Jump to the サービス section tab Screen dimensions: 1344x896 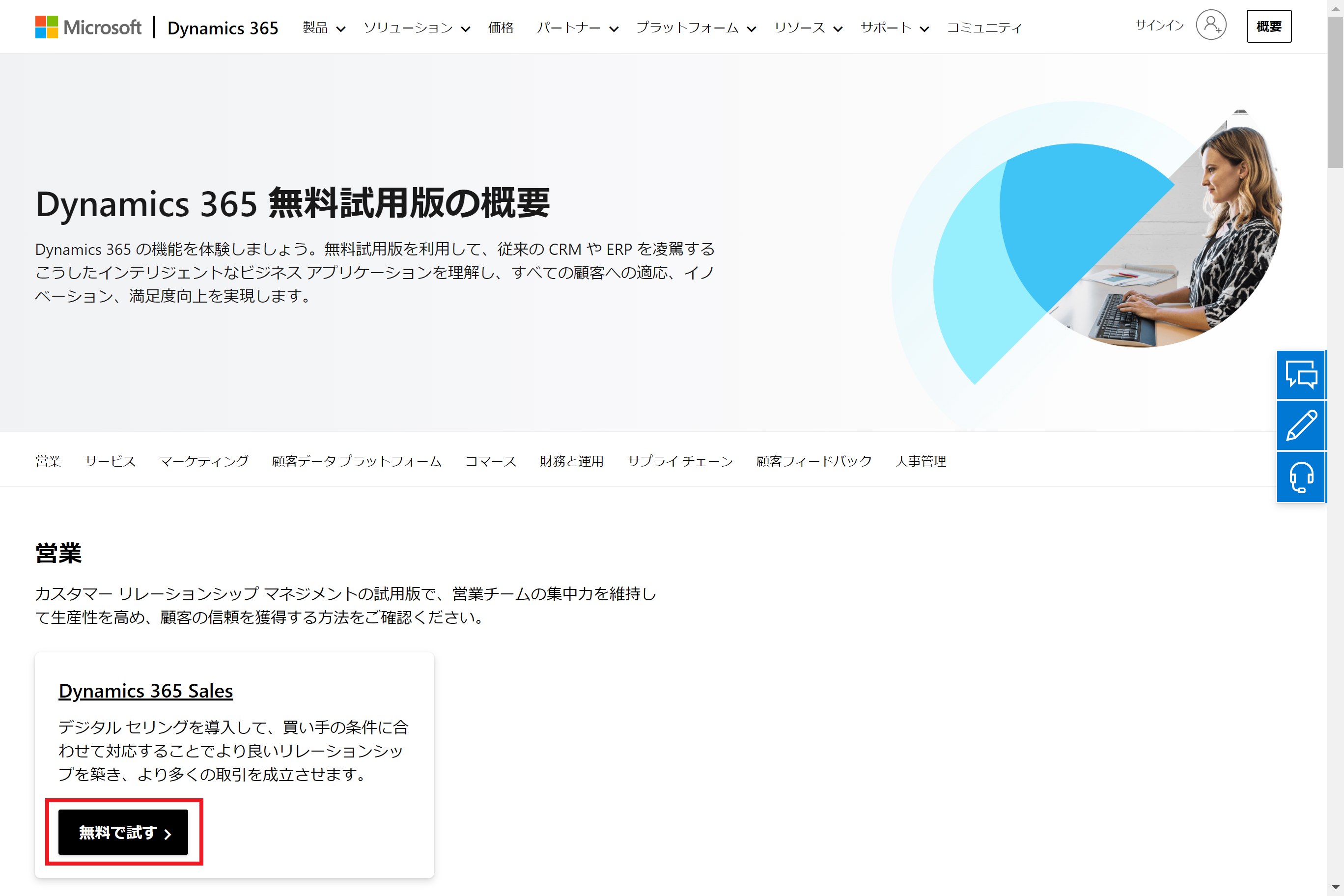[x=111, y=461]
